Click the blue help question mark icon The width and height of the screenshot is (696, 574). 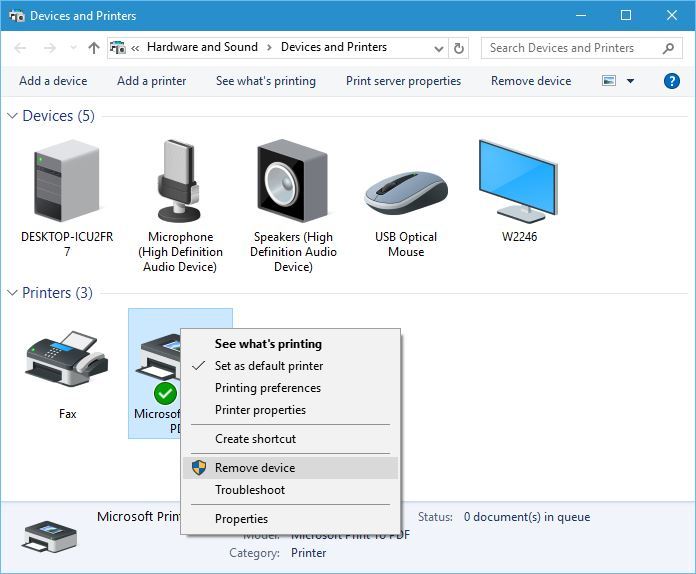(x=672, y=81)
